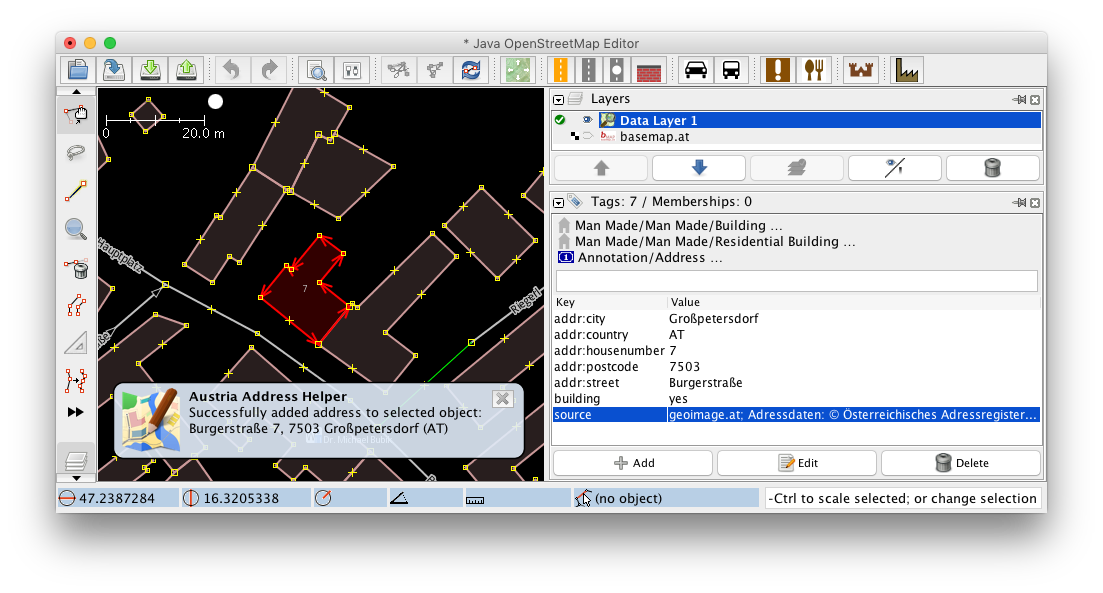Select the Data Layer 1 row
Viewport: 1103px width, 593px height.
pos(797,120)
